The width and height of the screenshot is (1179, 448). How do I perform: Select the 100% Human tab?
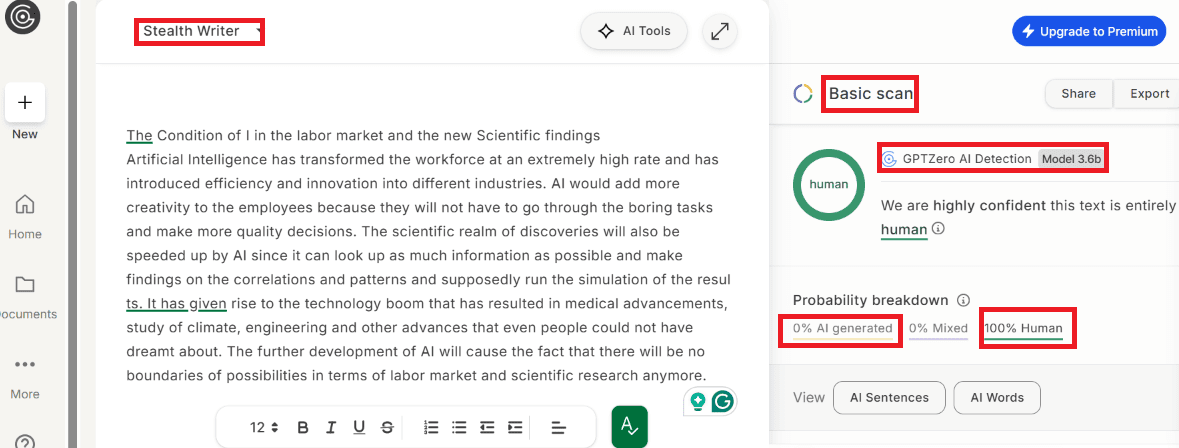pyautogui.click(x=1023, y=328)
